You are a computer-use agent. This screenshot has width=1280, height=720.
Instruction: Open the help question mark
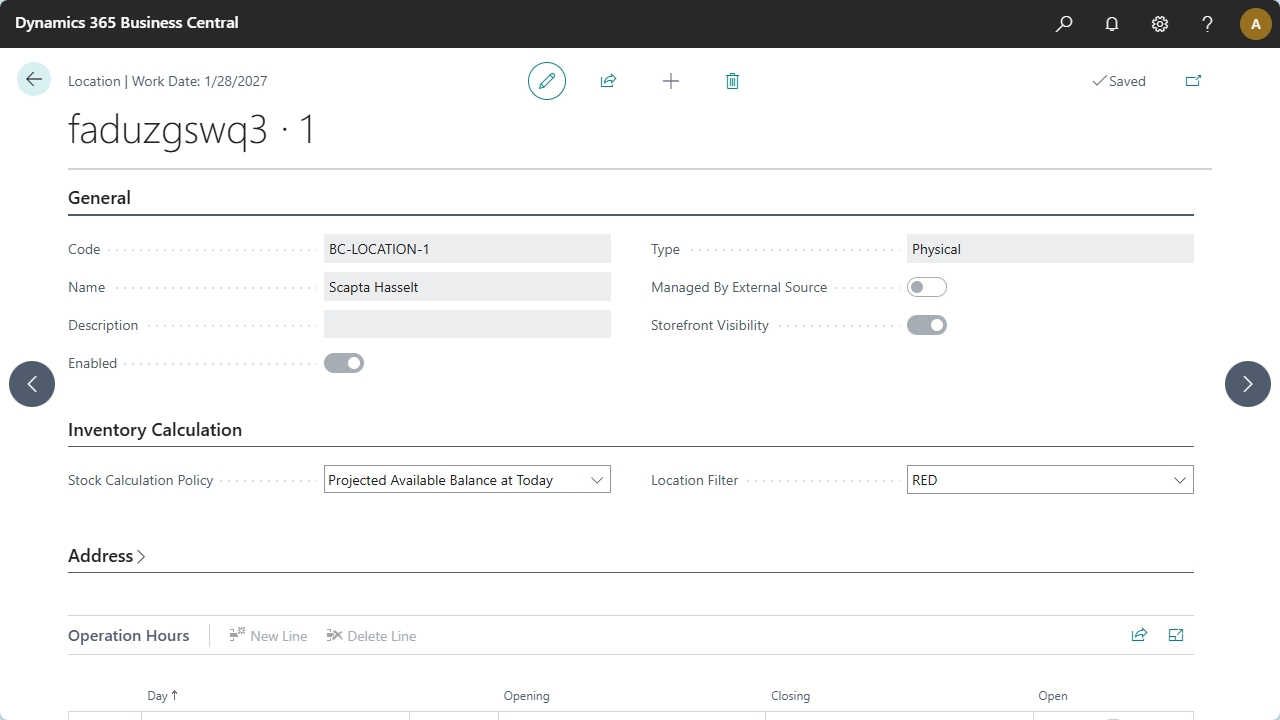tap(1208, 24)
